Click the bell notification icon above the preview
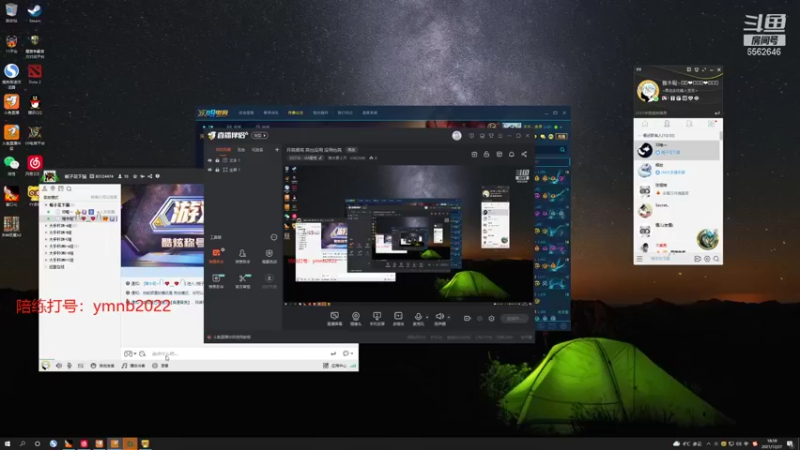This screenshot has height=450, width=800. (x=511, y=154)
